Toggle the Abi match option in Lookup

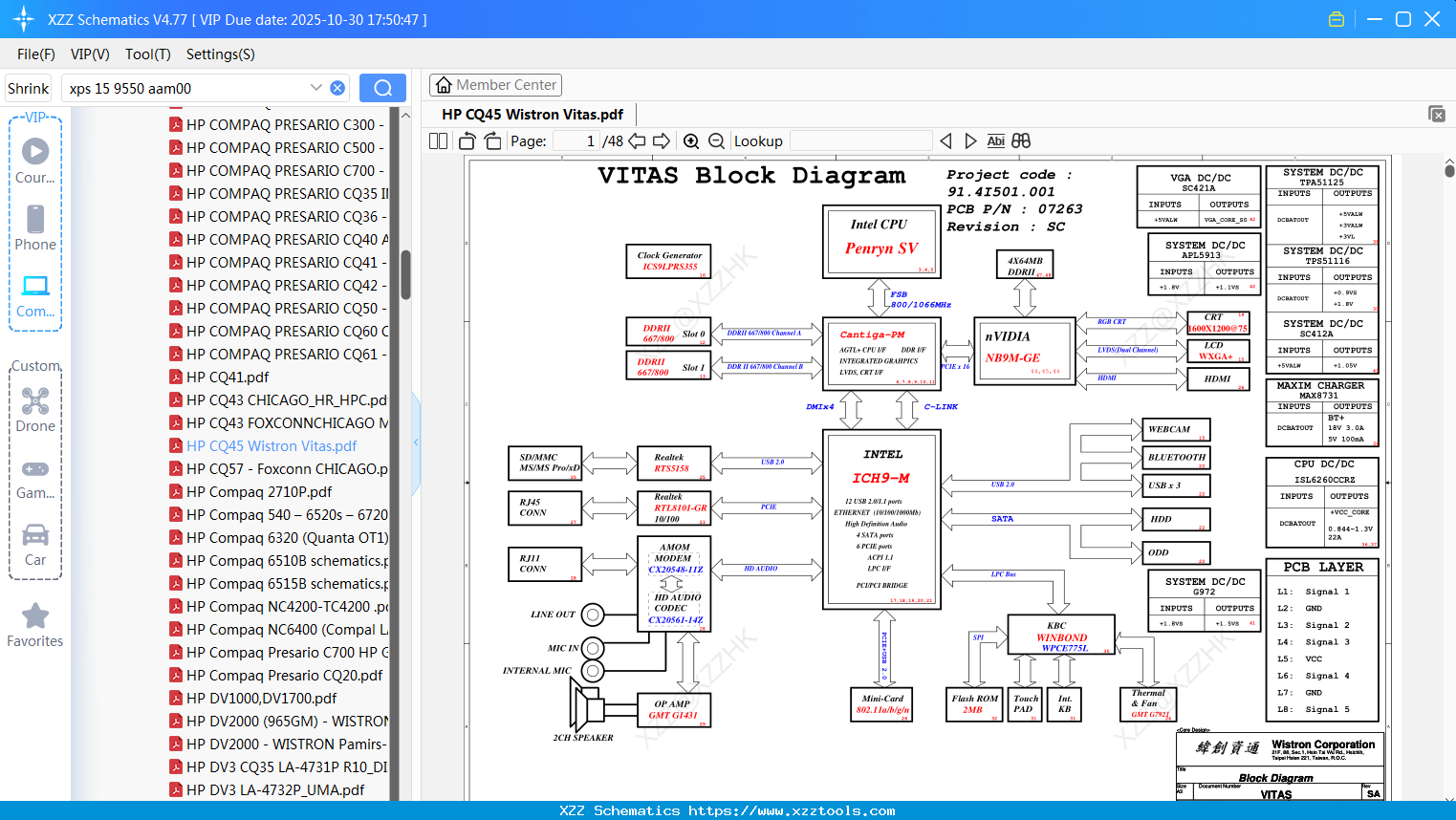coord(996,141)
